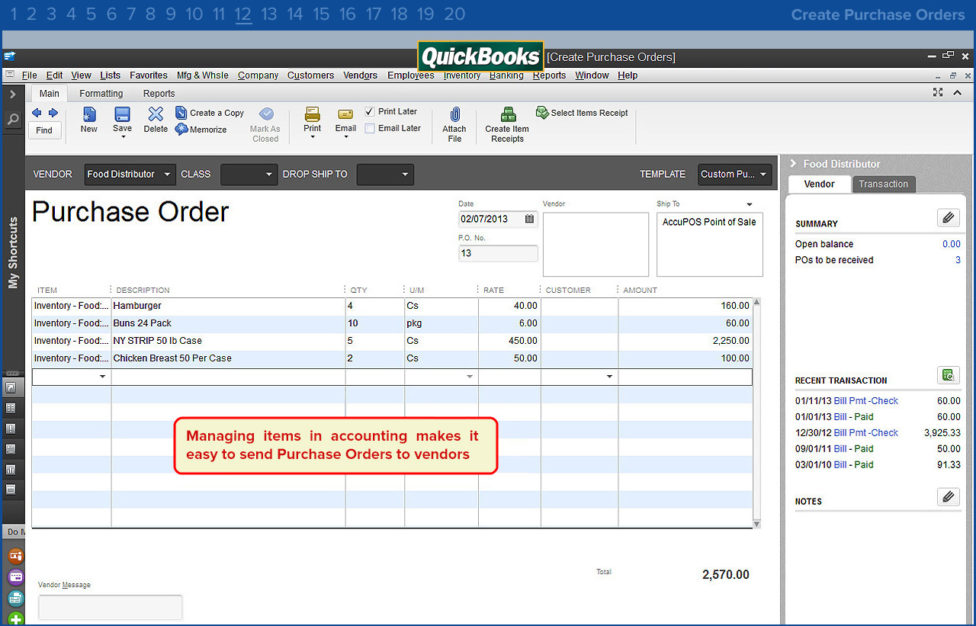Open the search magnifier in the sidebar
Viewport: 976px width, 626px height.
click(x=12, y=119)
